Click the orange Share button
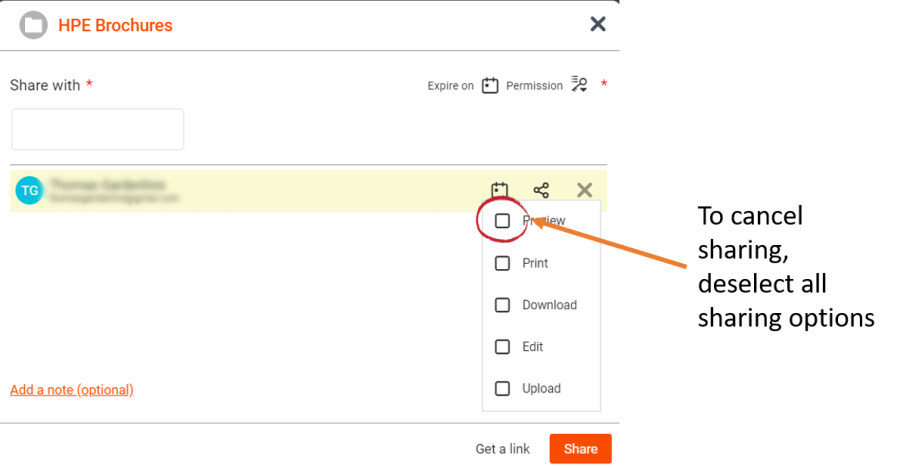Image resolution: width=900 pixels, height=468 pixels. tap(580, 448)
